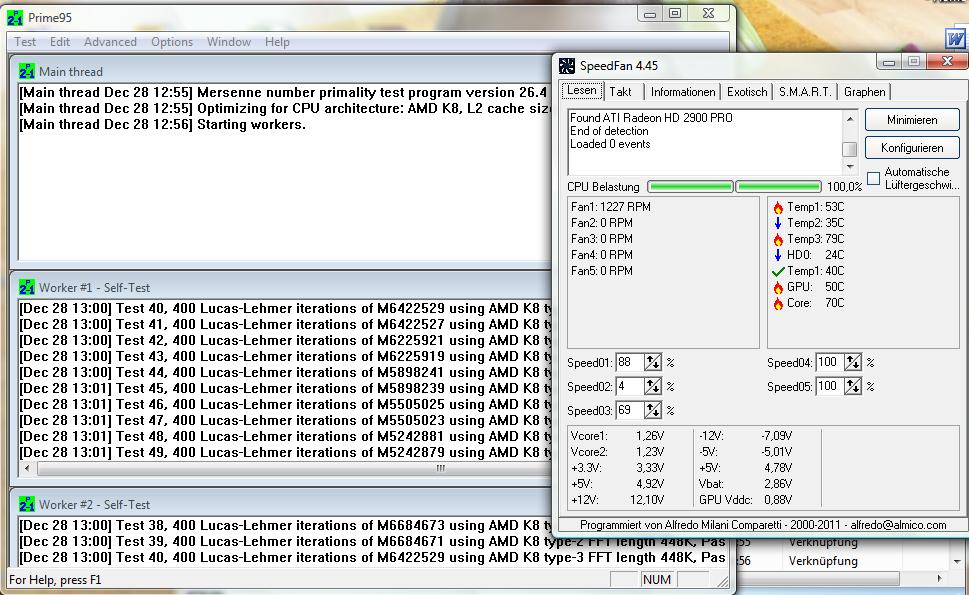
Task: Click the SpeedFan log scroll up arrow
Action: (850, 119)
